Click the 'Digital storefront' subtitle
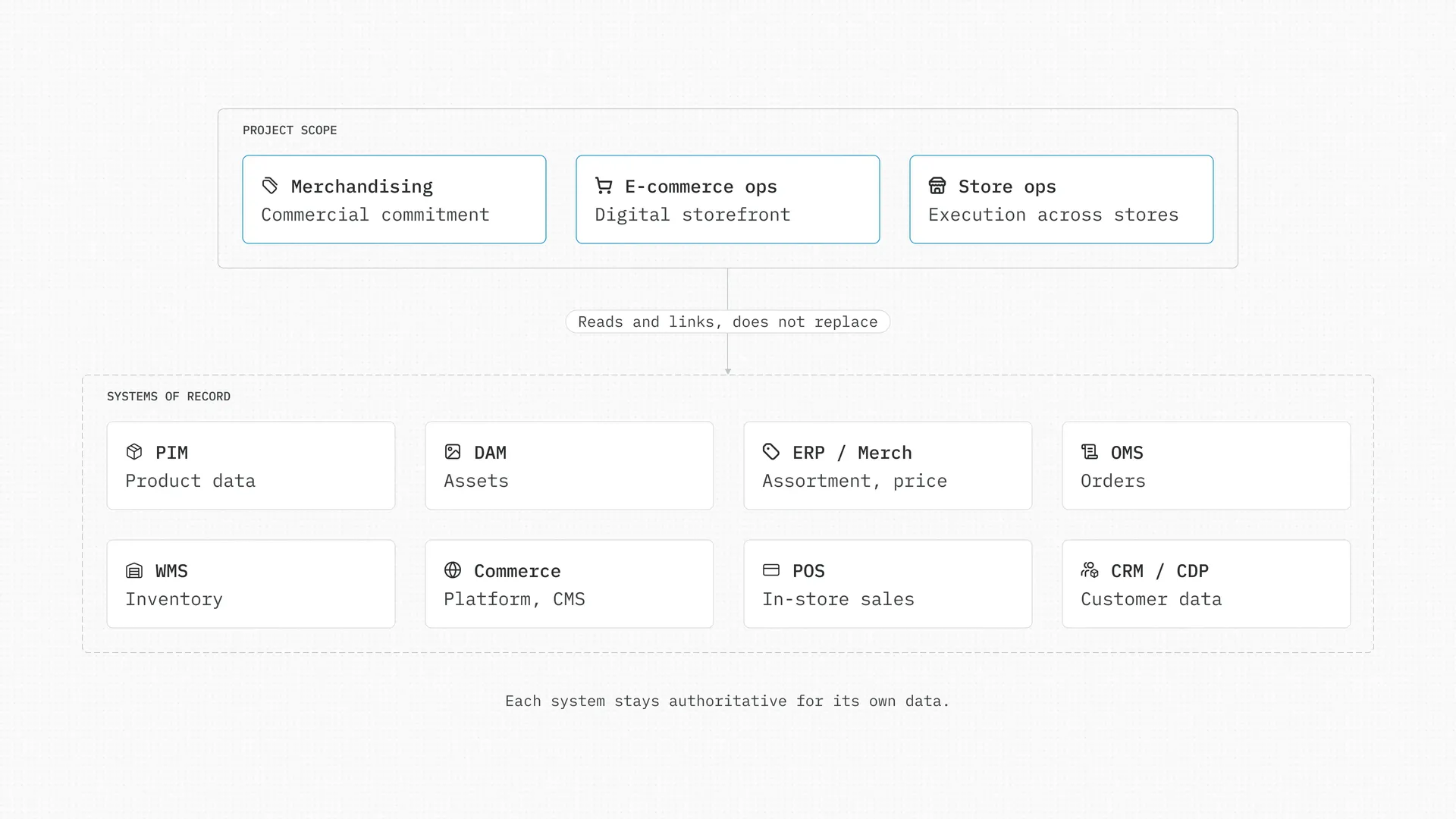 692,215
